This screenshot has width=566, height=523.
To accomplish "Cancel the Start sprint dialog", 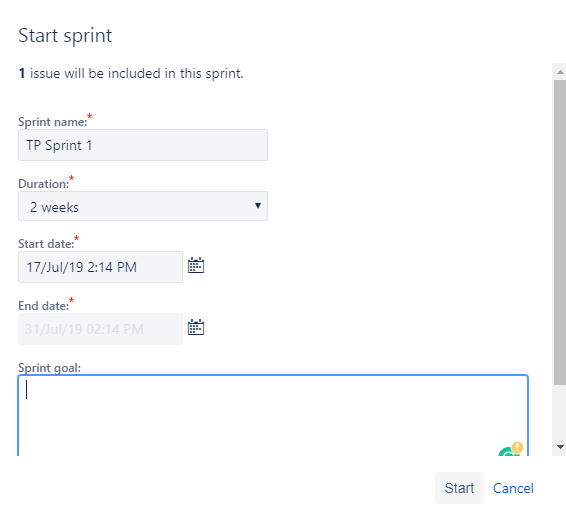I will tap(513, 488).
